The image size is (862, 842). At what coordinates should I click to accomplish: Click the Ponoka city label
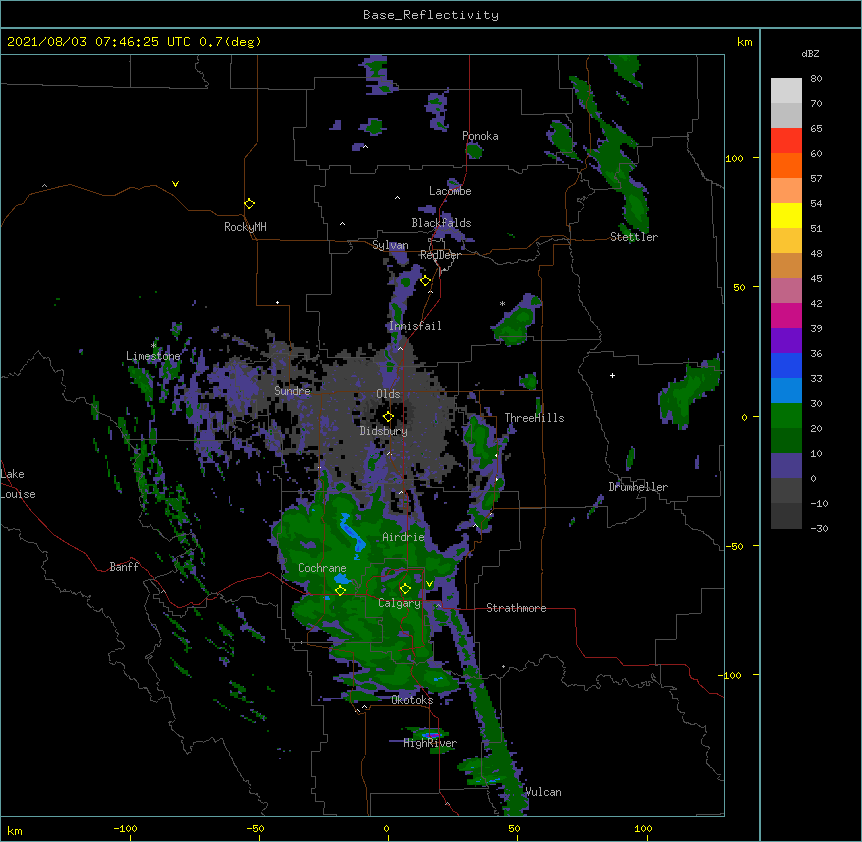pos(480,136)
